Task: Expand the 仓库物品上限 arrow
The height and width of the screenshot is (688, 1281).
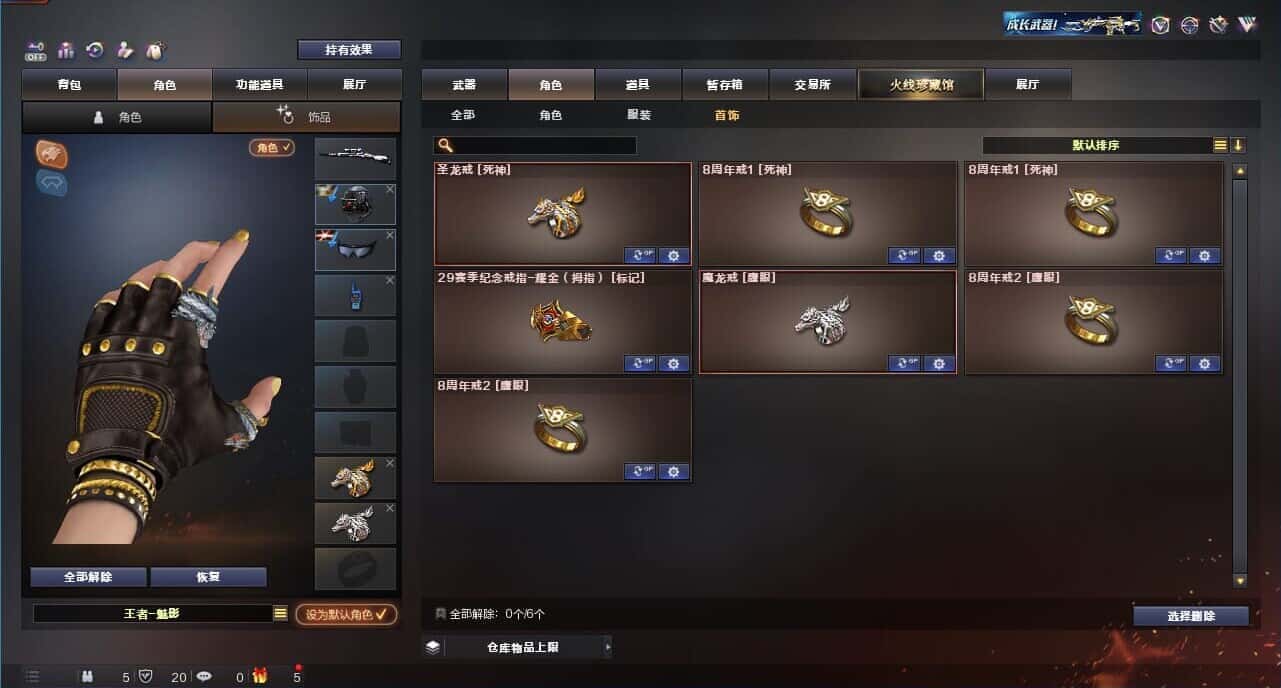Action: tap(607, 647)
